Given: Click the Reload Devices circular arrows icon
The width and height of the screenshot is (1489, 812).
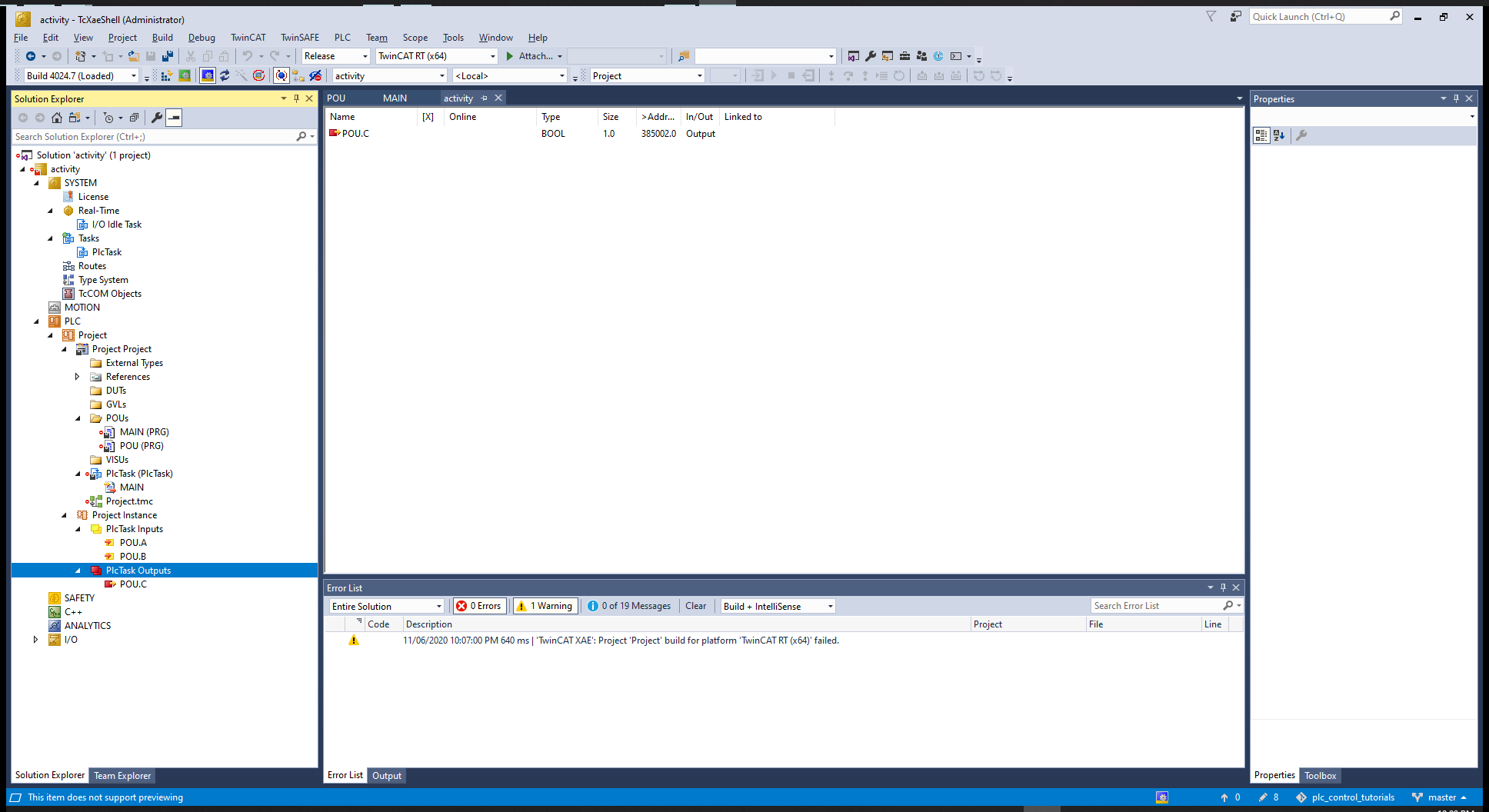Looking at the screenshot, I should 225,75.
